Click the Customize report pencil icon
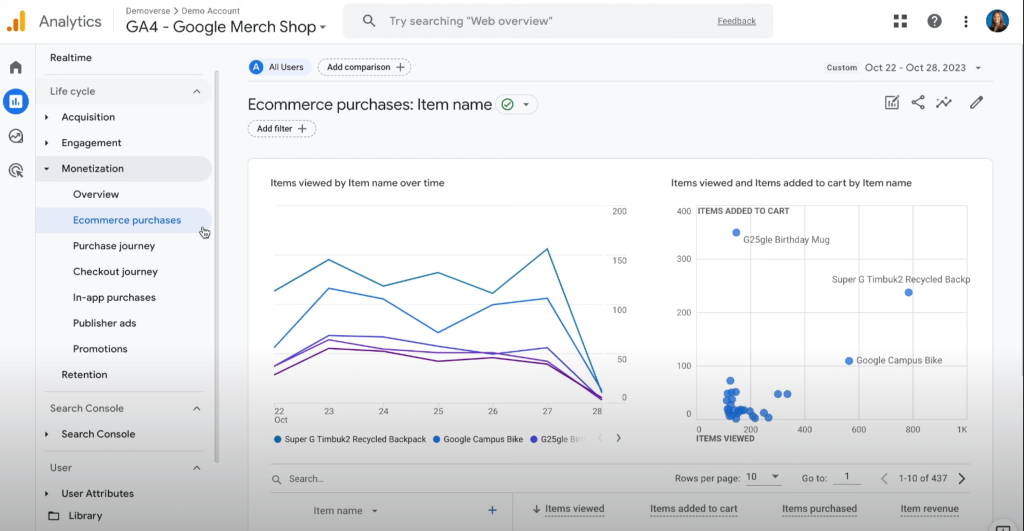 976,103
